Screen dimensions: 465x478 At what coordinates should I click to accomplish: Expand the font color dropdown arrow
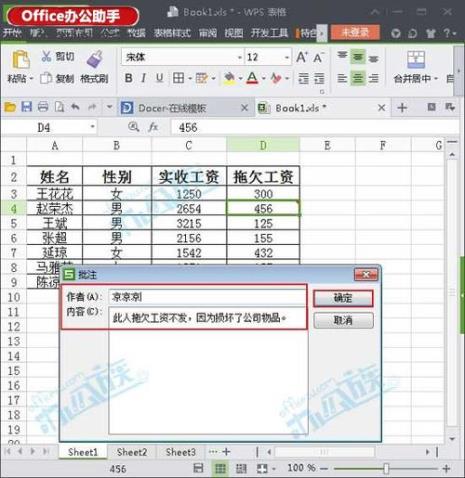point(264,79)
